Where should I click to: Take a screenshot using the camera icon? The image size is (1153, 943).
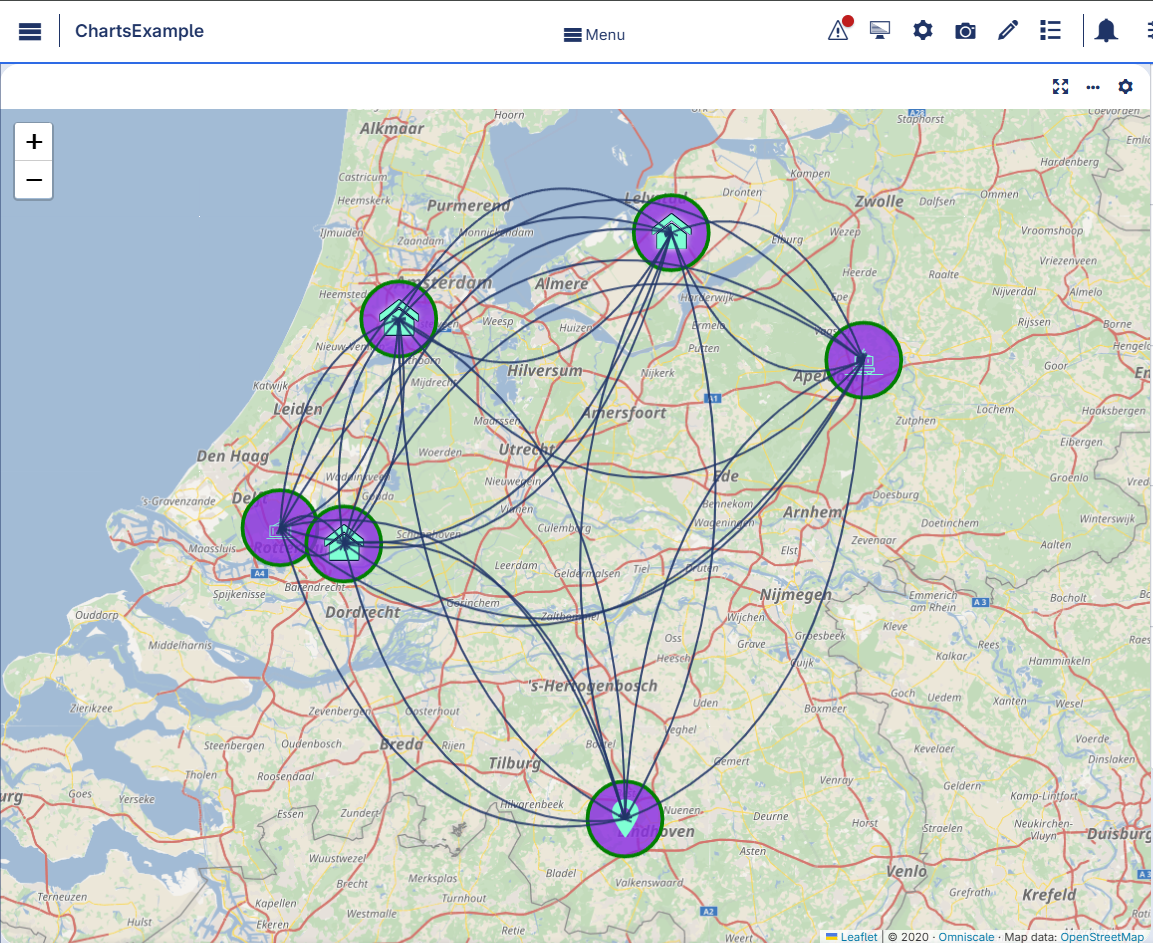click(x=964, y=30)
